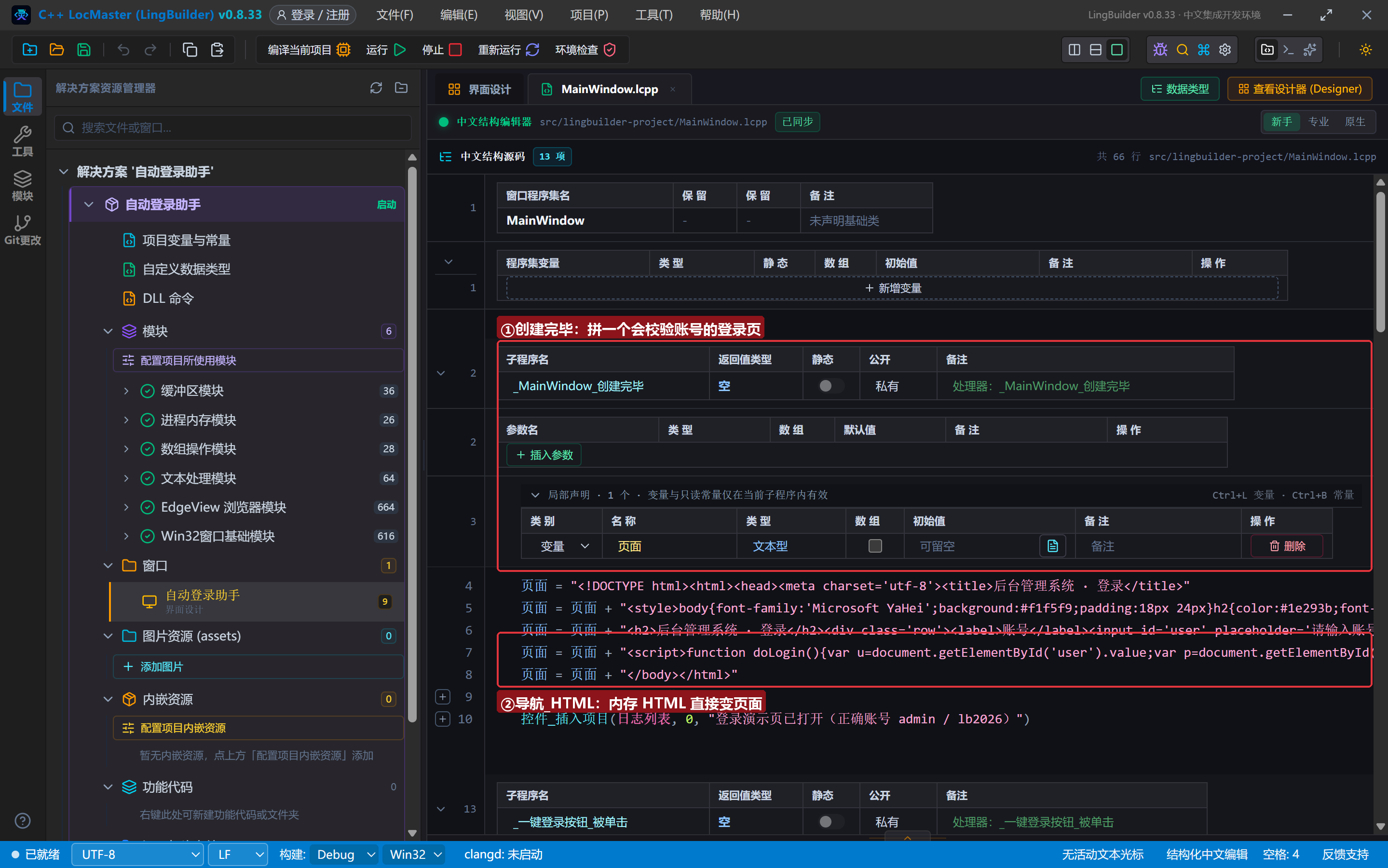Click the search magnifier icon in top-right toolbar

(x=1183, y=50)
